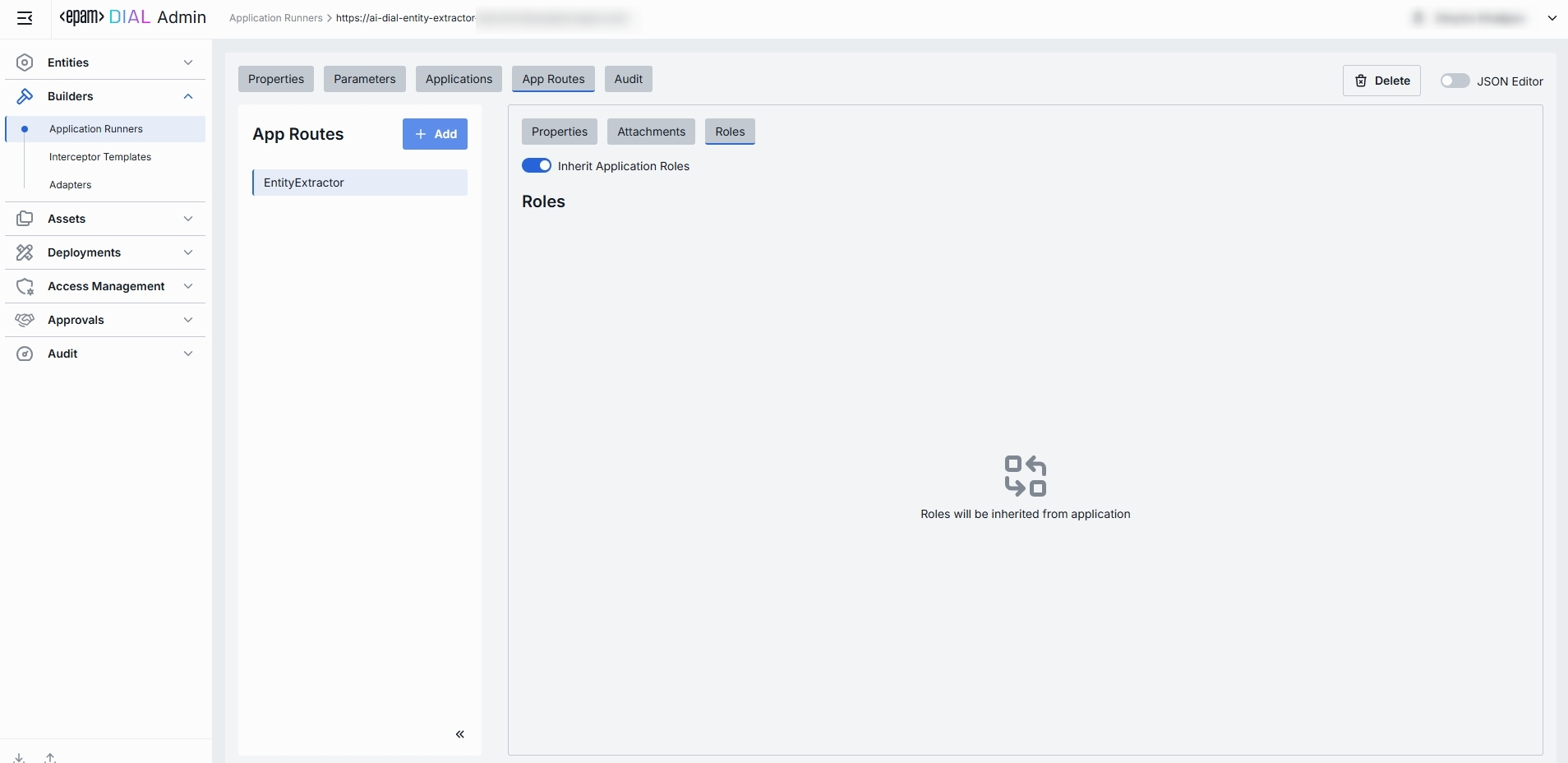Viewport: 1568px width, 763px height.
Task: Collapse the App Routes panel
Action: [459, 734]
